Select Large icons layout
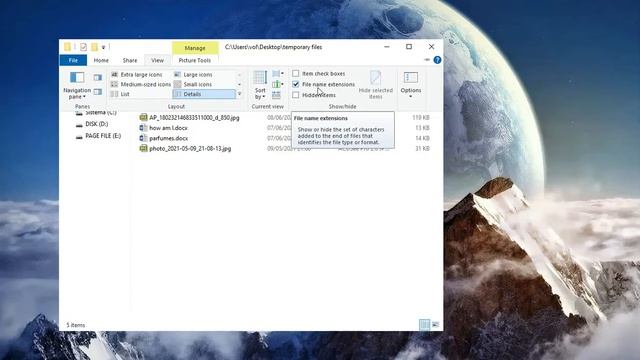640x360 pixels. pos(203,75)
